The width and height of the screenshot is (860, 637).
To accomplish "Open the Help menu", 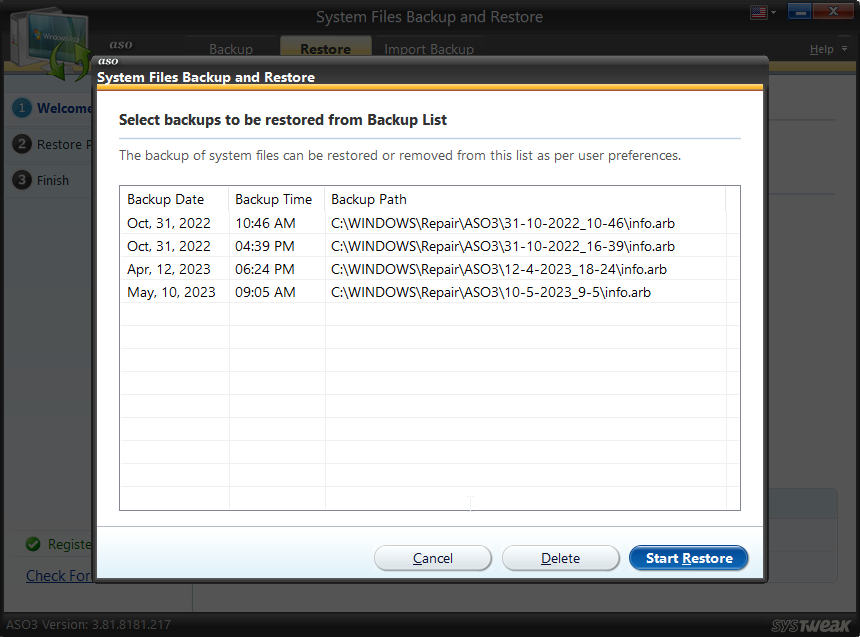I will [821, 48].
